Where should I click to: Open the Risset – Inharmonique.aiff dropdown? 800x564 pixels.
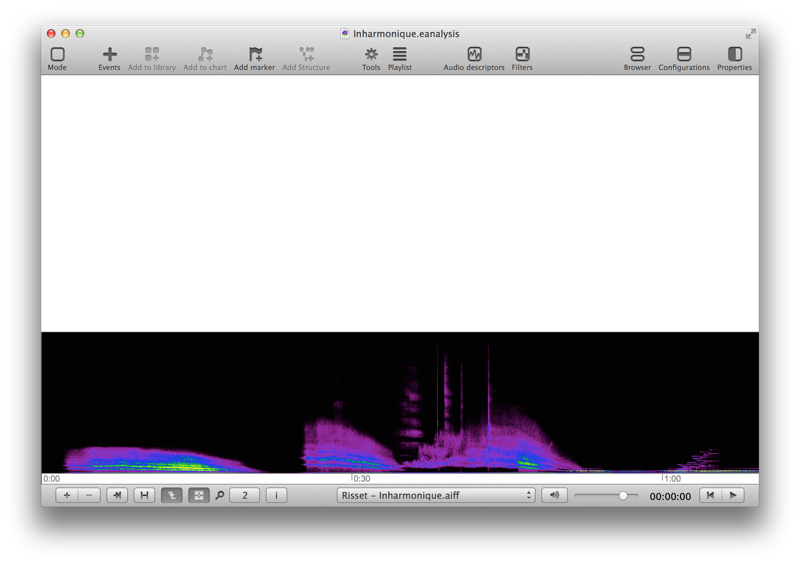pyautogui.click(x=436, y=495)
